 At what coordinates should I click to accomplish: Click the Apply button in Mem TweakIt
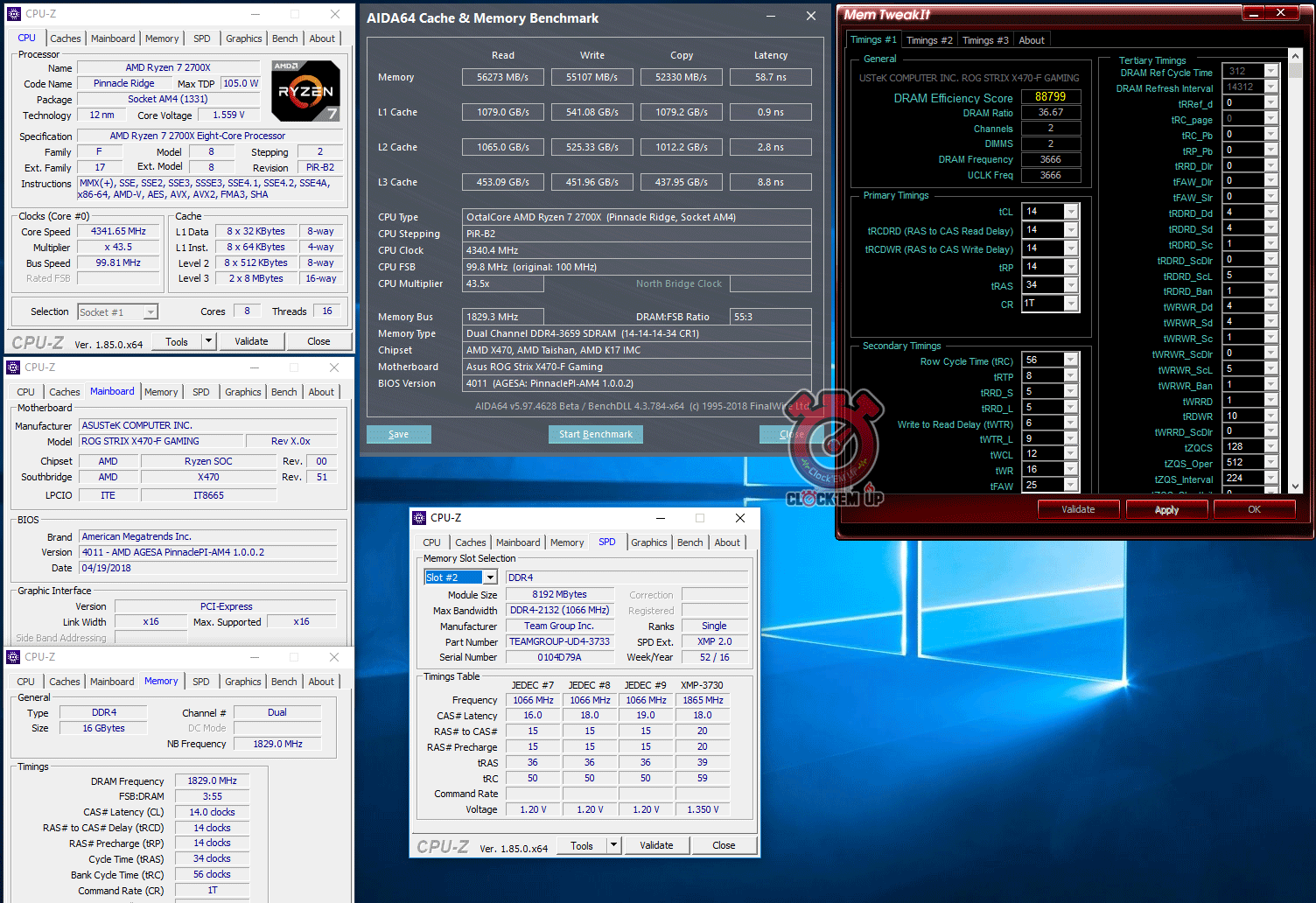pos(1166,510)
